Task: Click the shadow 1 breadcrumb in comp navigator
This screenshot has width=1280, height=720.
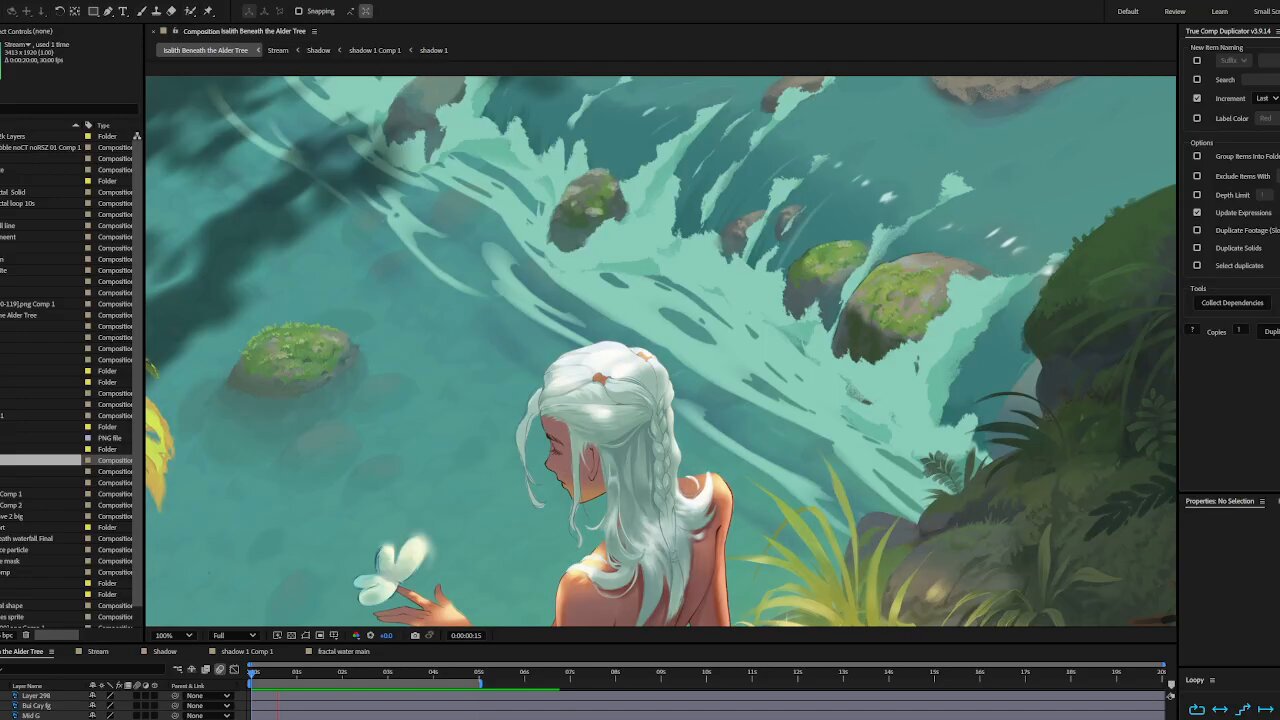Action: (x=433, y=50)
